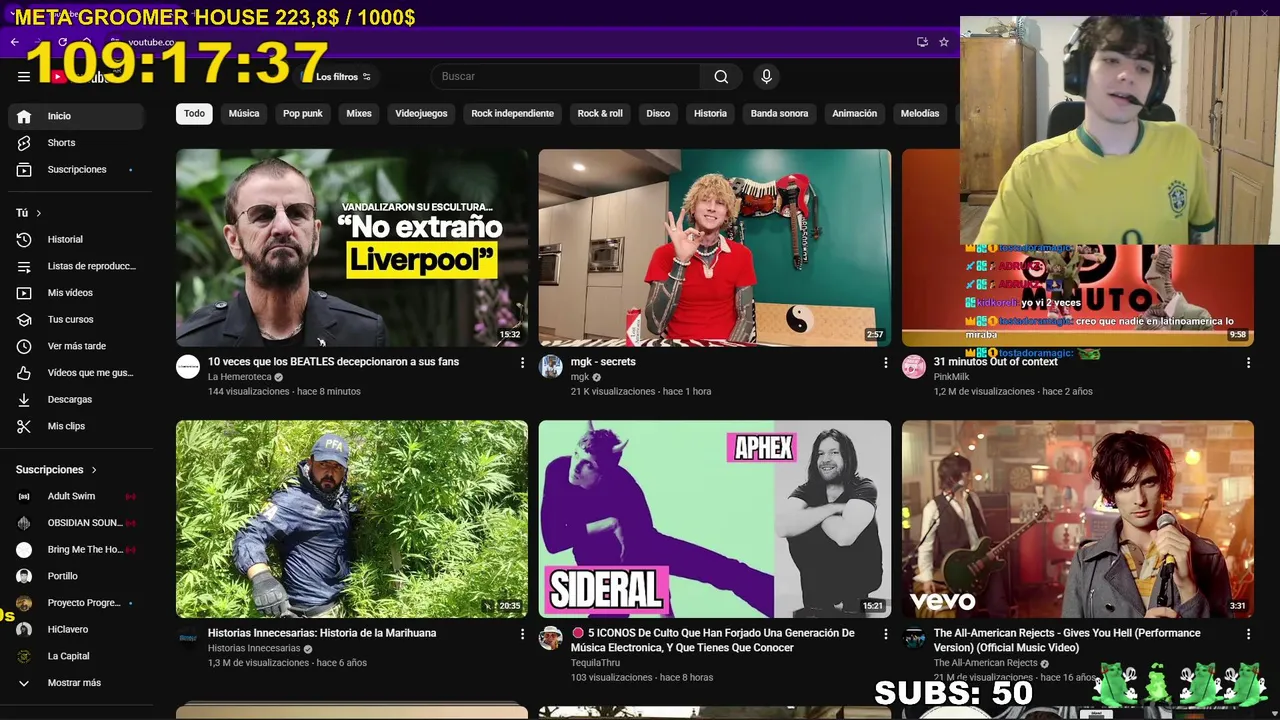Select the Todo filter chip
Viewport: 1280px width, 720px height.
[x=194, y=114]
